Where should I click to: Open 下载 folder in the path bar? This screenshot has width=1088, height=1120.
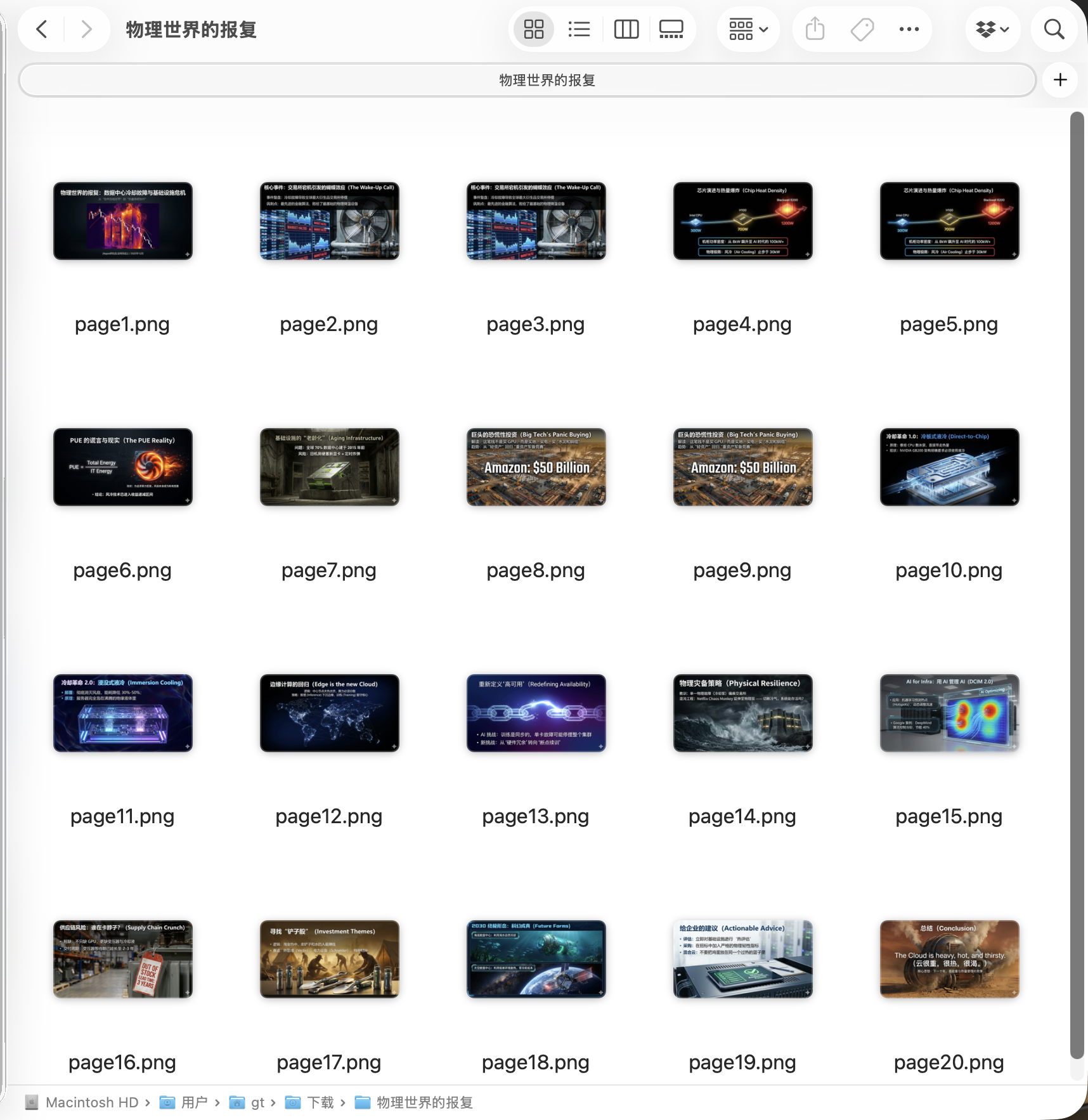click(x=310, y=1103)
